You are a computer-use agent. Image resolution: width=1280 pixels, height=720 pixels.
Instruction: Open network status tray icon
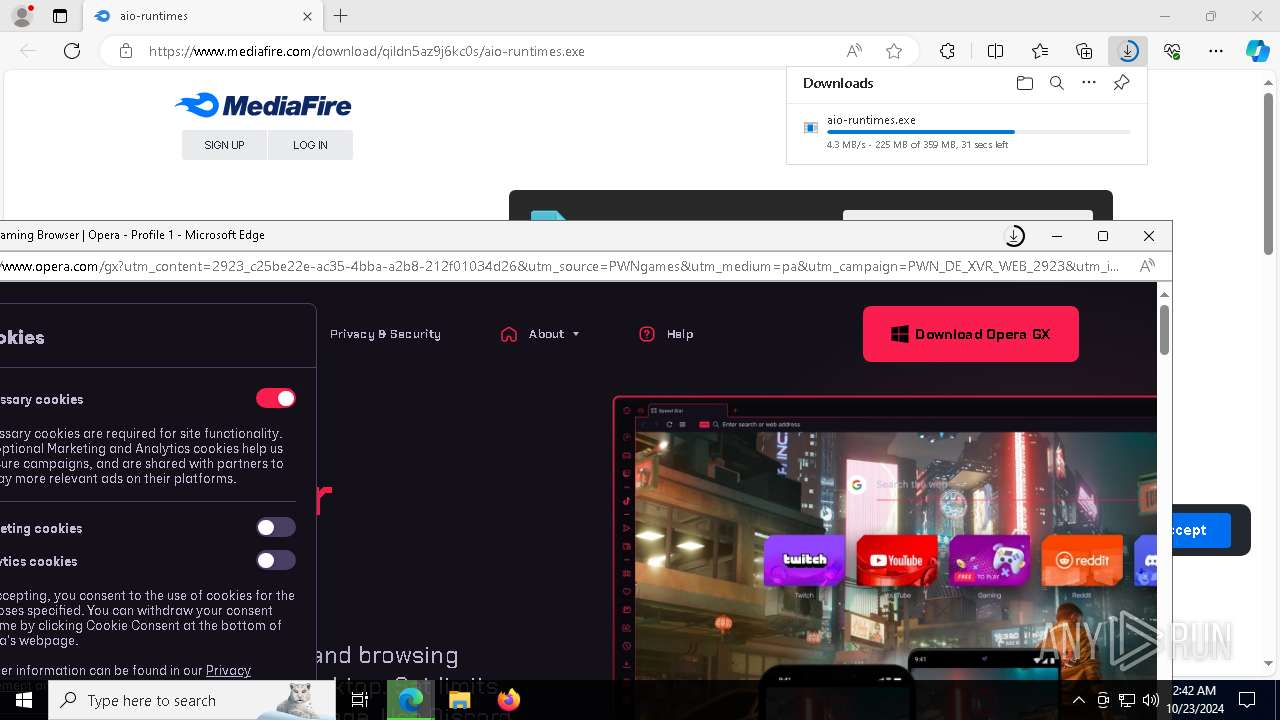[x=1127, y=700]
